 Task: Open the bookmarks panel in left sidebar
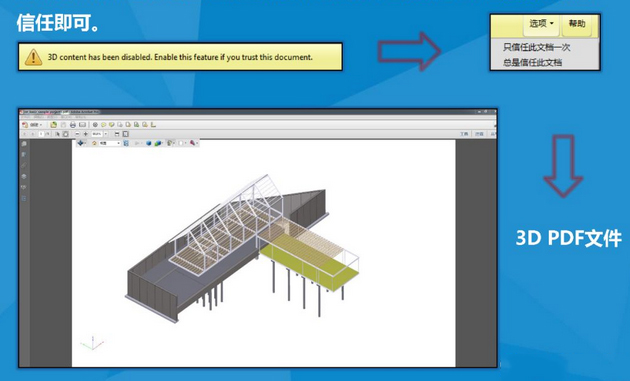(x=24, y=154)
